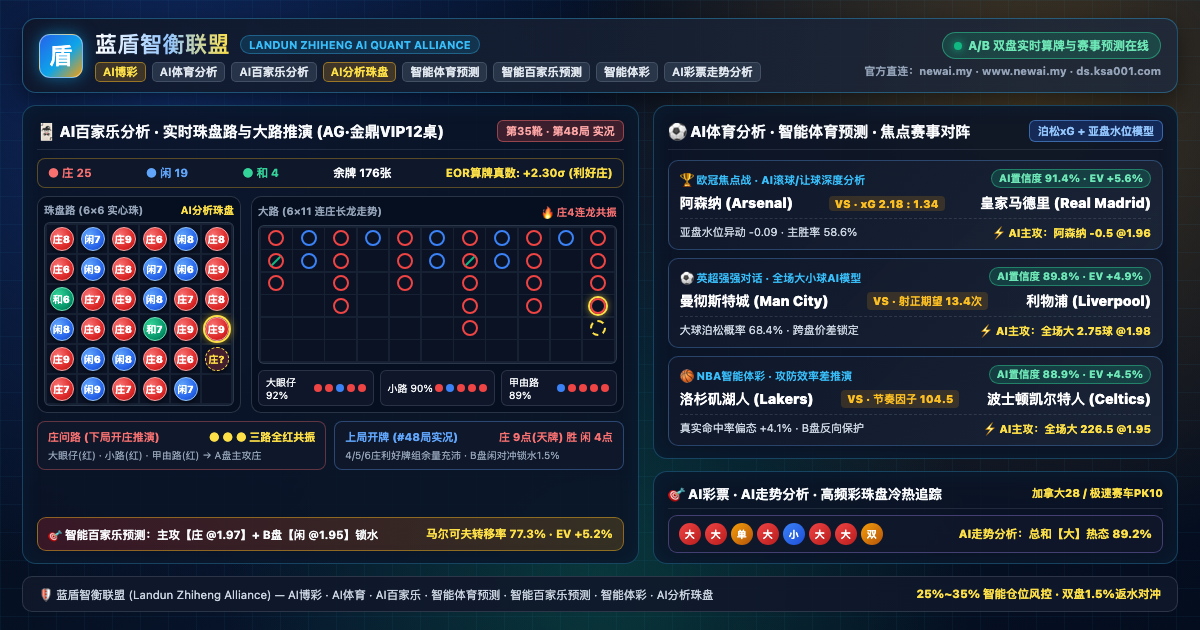1200x630 pixels.
Task: Click the trophy icon next to 欧冠焦点战
Action: coord(686,180)
